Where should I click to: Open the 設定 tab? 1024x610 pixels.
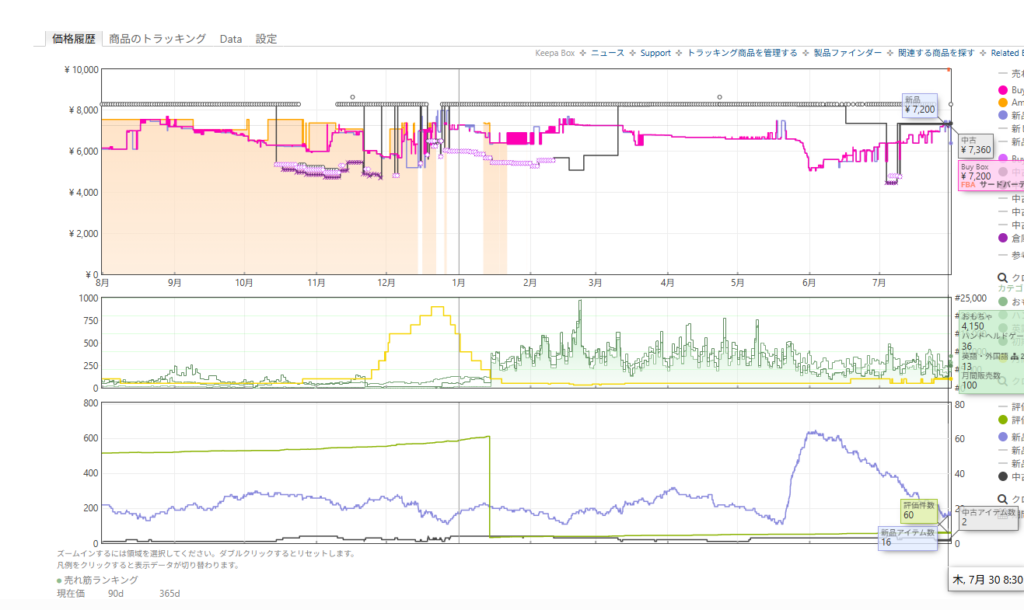[266, 39]
